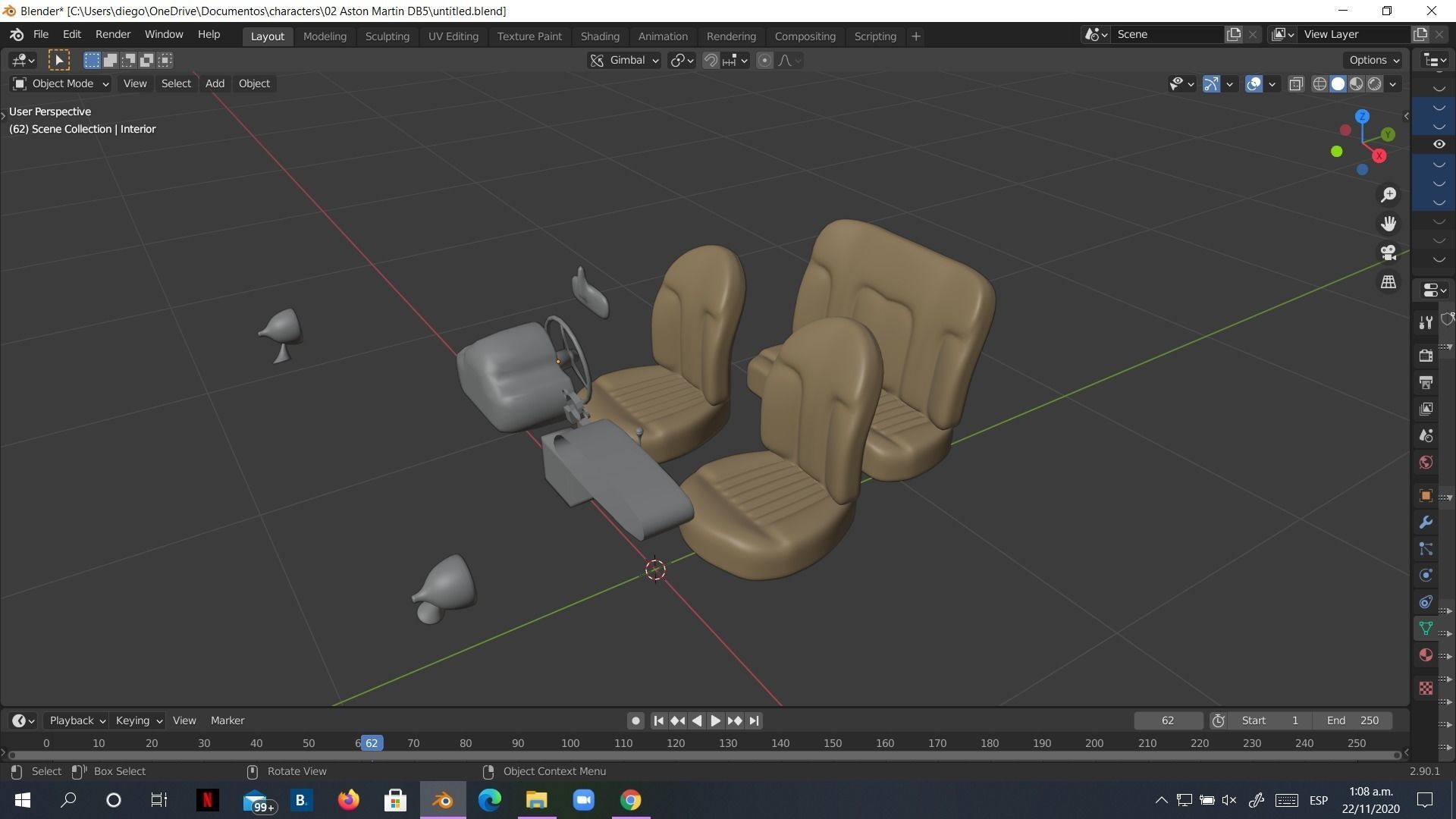The image size is (1456, 819).
Task: Set selection mode to extend selection
Action: 110,60
